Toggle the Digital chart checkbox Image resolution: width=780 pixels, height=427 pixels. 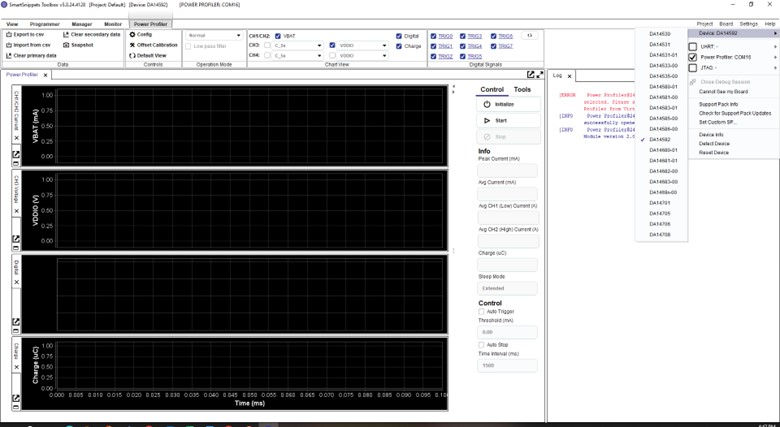click(x=399, y=36)
